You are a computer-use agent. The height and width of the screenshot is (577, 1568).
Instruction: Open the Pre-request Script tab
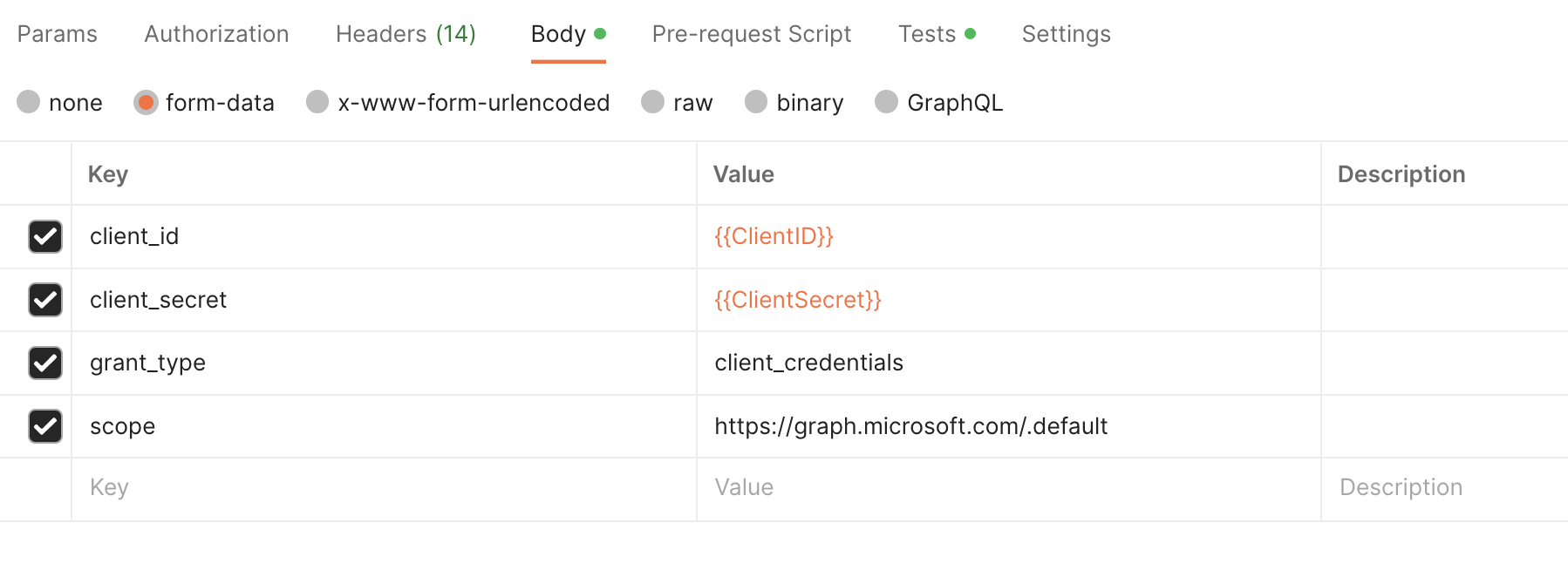[751, 34]
